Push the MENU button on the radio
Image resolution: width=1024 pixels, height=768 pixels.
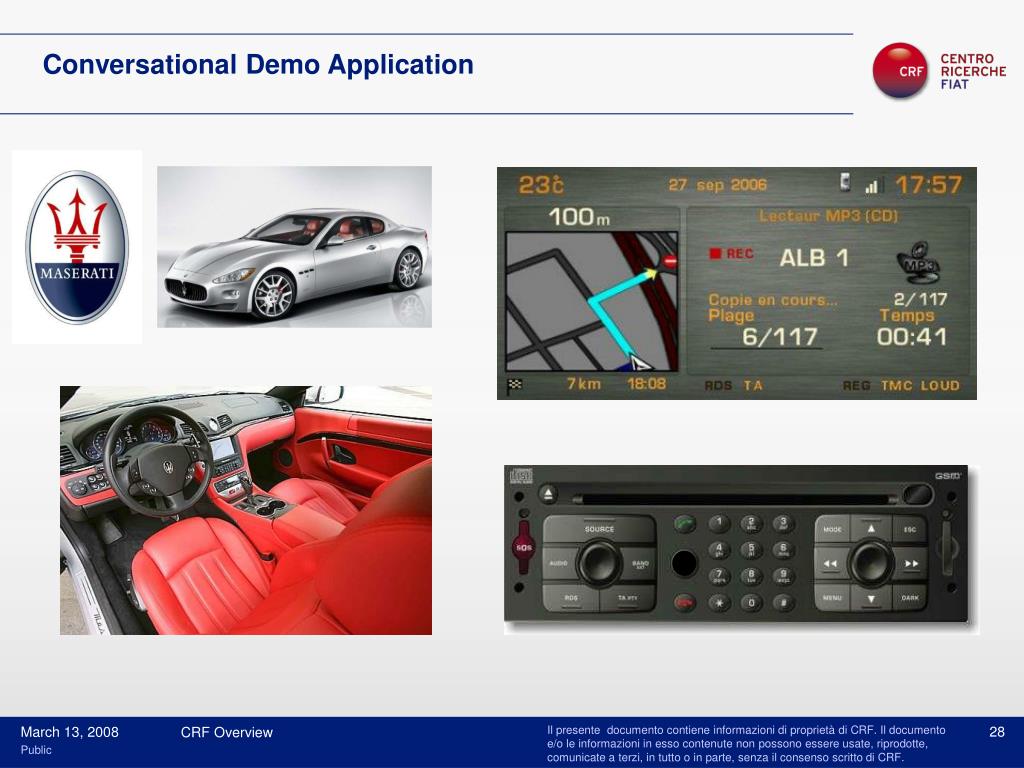tap(832, 598)
